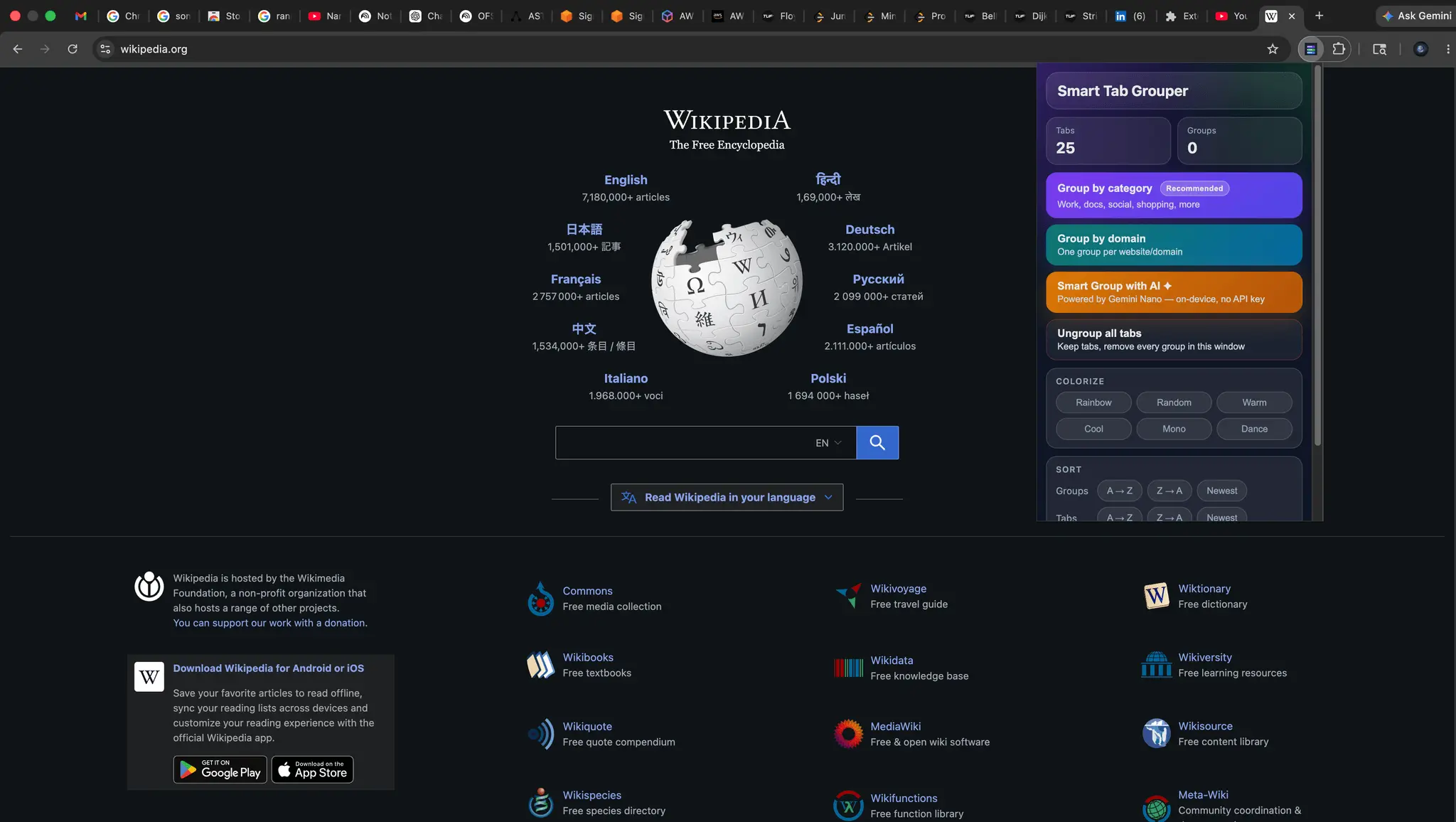This screenshot has width=1456, height=822.
Task: Click the Smart Tab Grouper extension icon
Action: pyautogui.click(x=1311, y=49)
